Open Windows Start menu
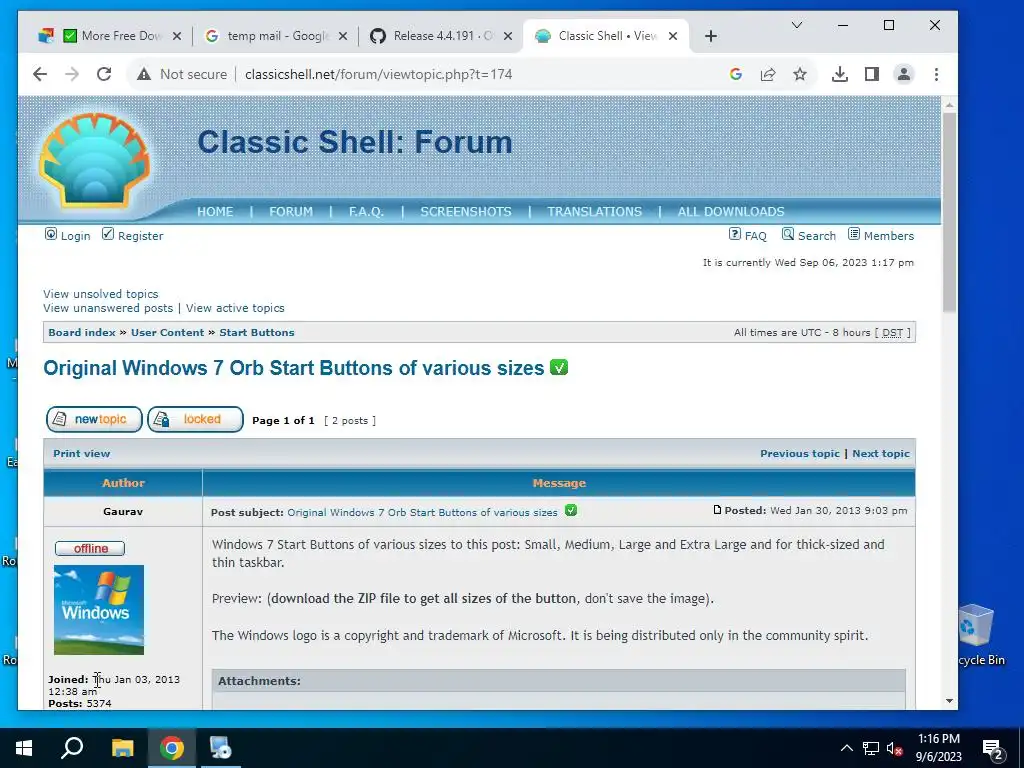1024x768 pixels. tap(24, 748)
